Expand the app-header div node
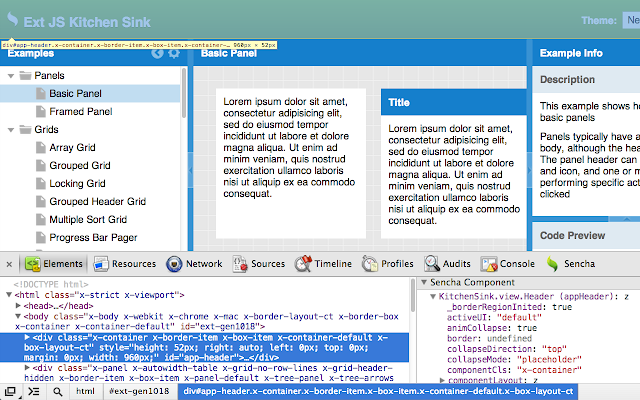 (27, 337)
